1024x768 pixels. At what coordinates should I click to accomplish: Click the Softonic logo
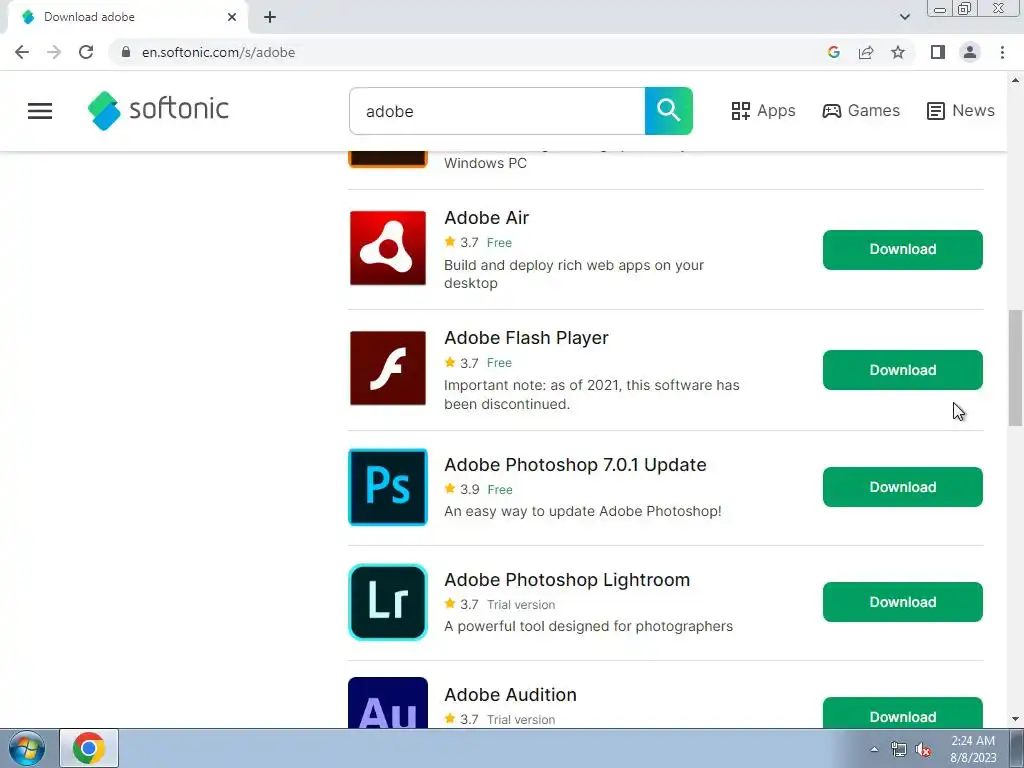coord(158,110)
